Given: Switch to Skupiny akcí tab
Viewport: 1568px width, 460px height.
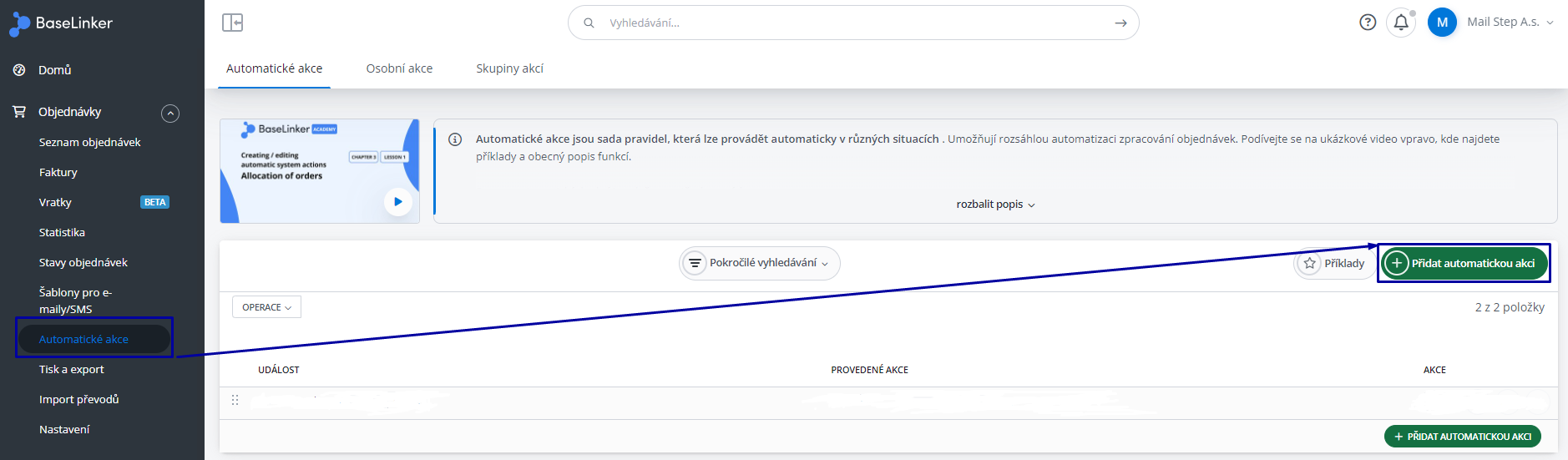Looking at the screenshot, I should pyautogui.click(x=509, y=68).
